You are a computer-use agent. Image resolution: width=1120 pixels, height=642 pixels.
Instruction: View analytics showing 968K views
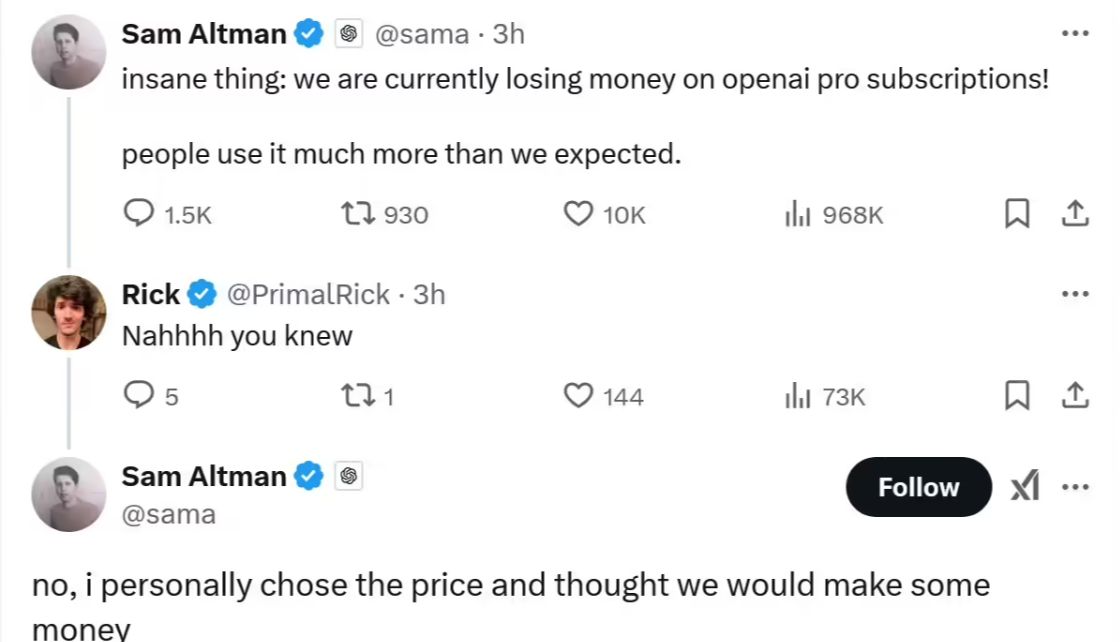[800, 213]
